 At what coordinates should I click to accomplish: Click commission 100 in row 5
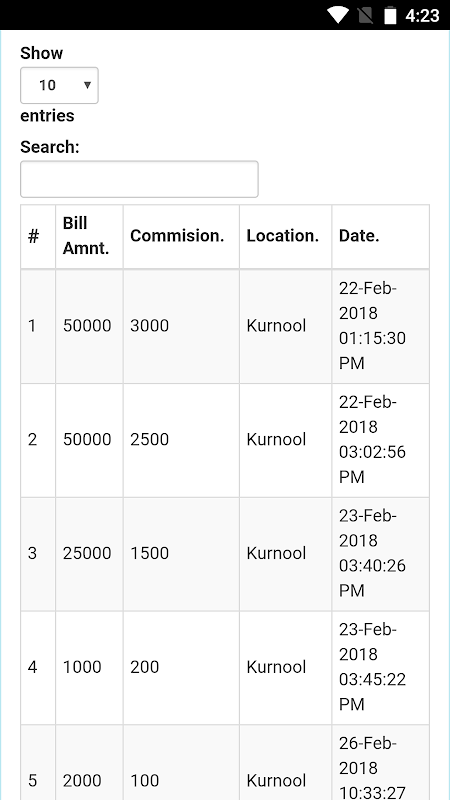pos(144,781)
